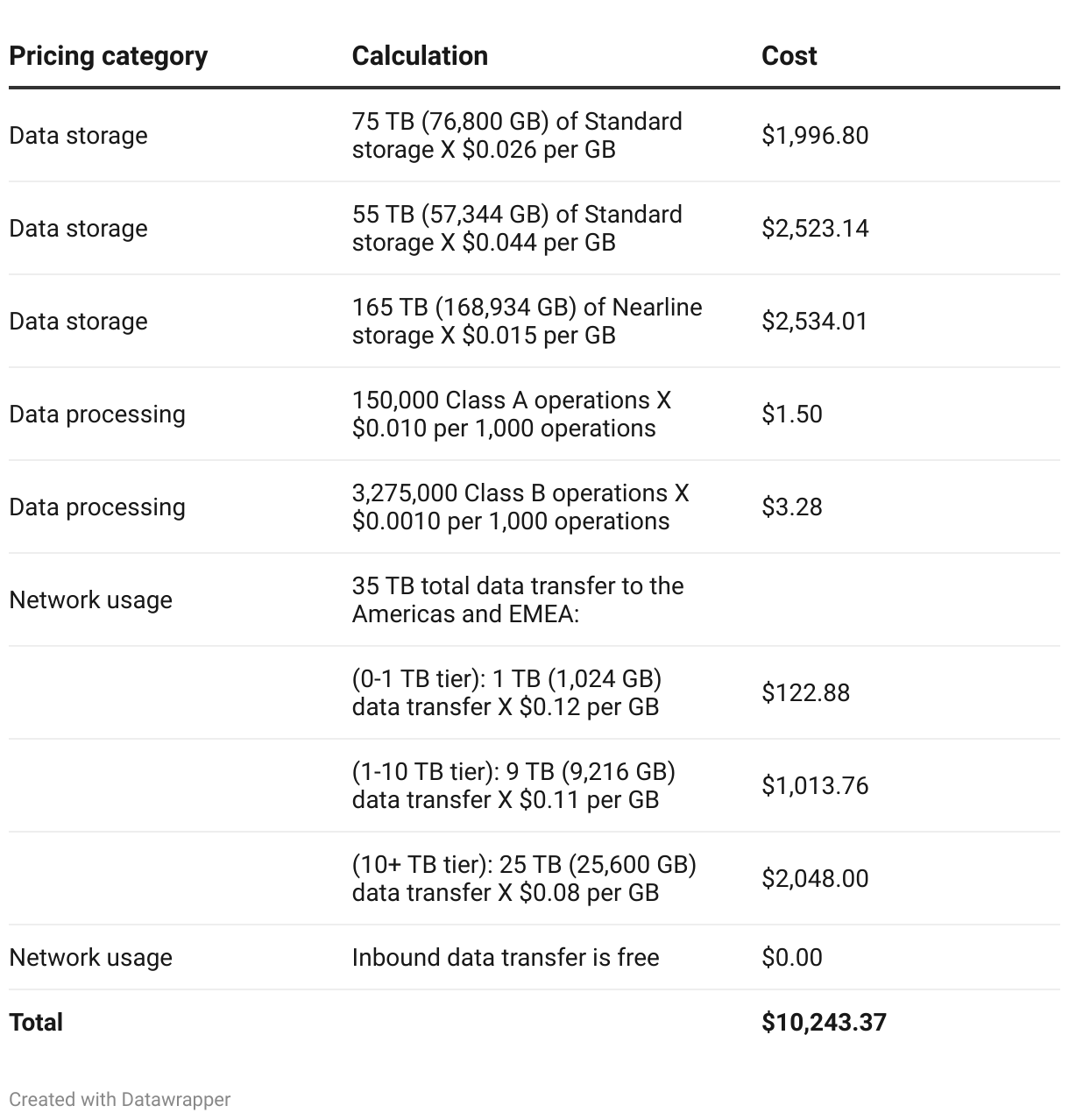The width and height of the screenshot is (1069, 1120).
Task: Select the 75 TB Standard storage calculation
Action: click(517, 136)
